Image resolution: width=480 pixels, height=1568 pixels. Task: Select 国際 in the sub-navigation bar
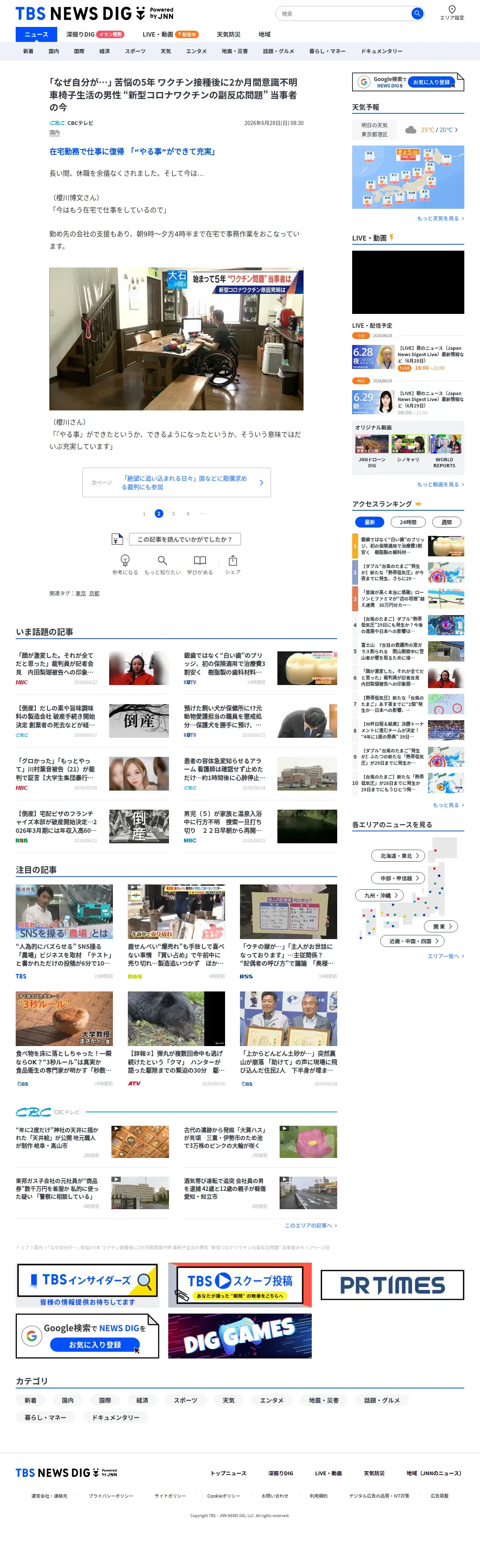pyautogui.click(x=79, y=51)
